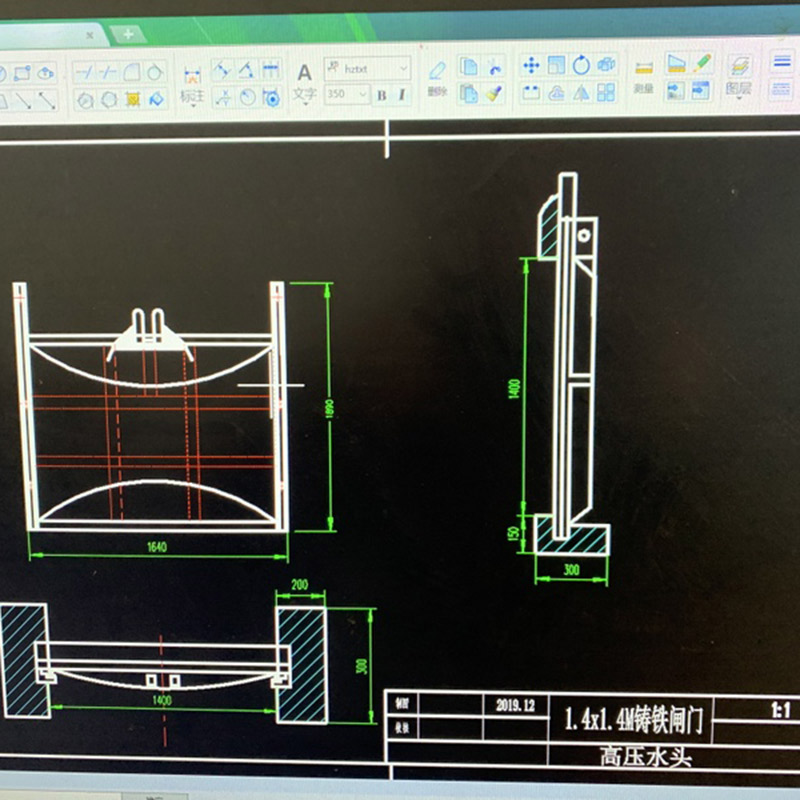800x800 pixels.
Task: Select the tangent circle tool
Action: click(x=155, y=72)
